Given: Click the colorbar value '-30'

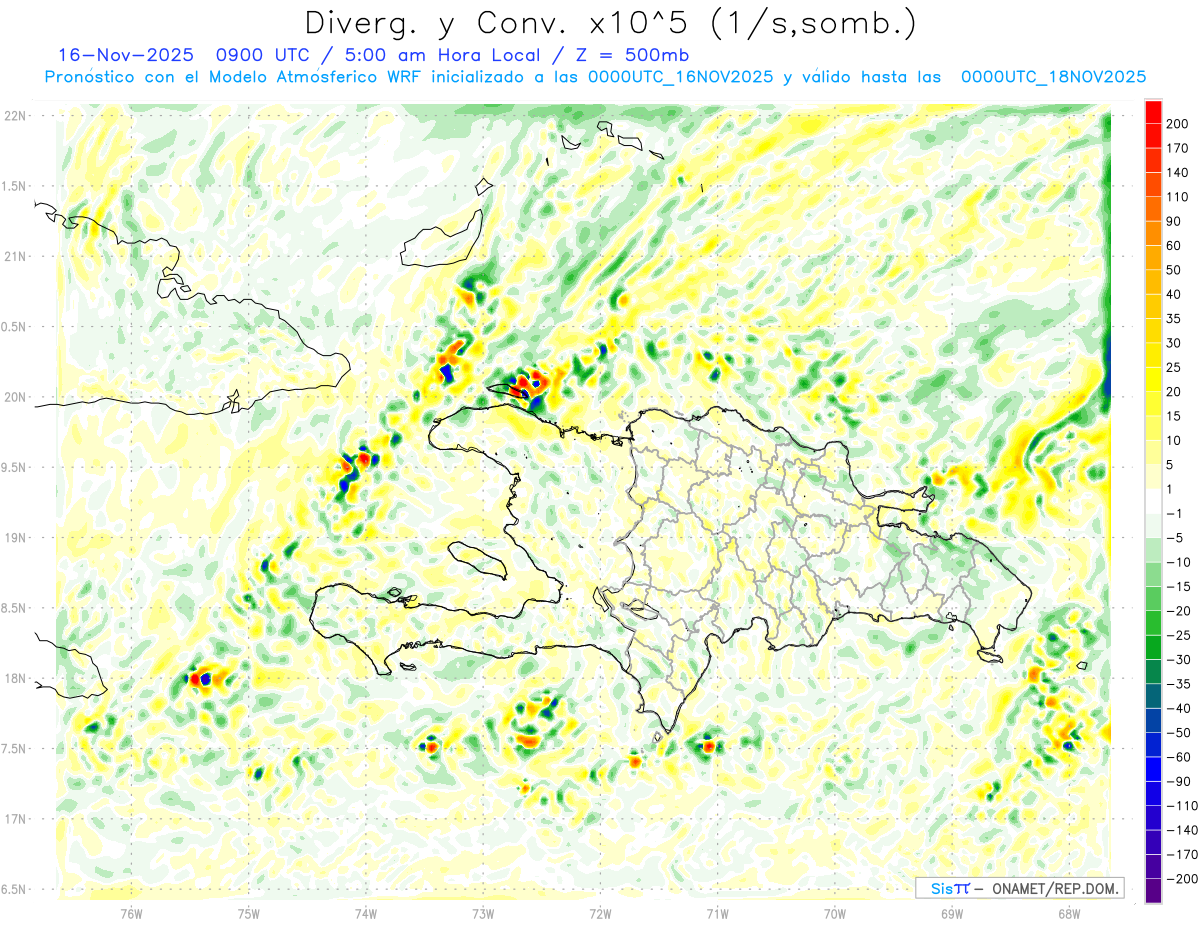Looking at the screenshot, I should [1181, 660].
